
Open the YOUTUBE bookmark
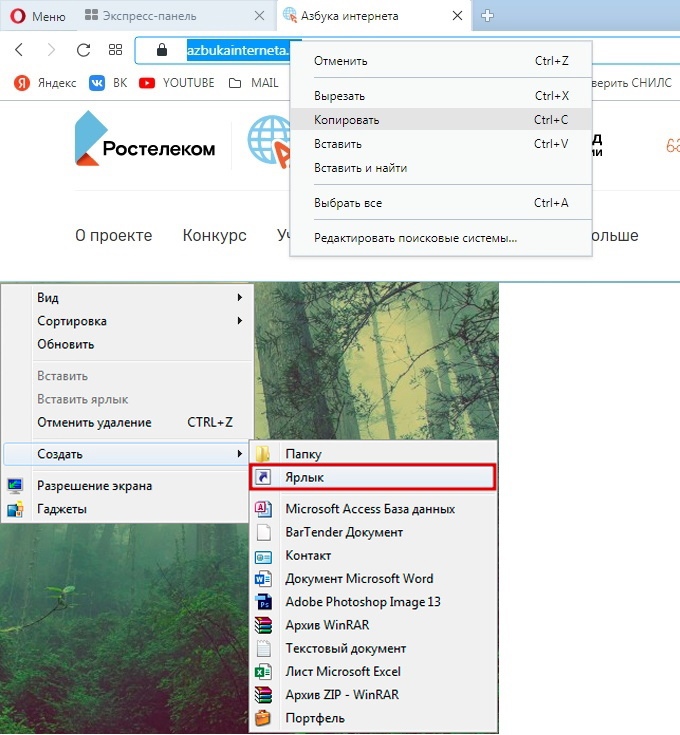click(177, 83)
